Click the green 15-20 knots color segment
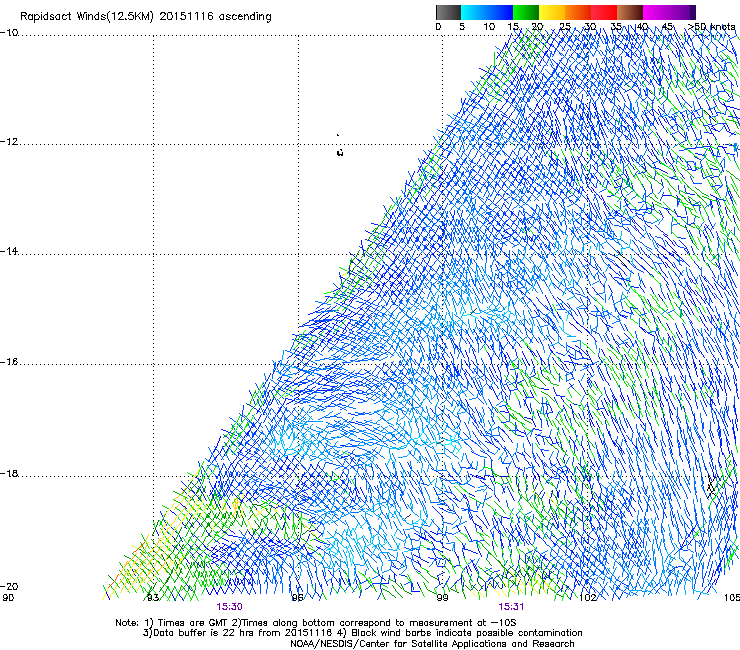Viewport: 740px width, 650px height. [526, 12]
